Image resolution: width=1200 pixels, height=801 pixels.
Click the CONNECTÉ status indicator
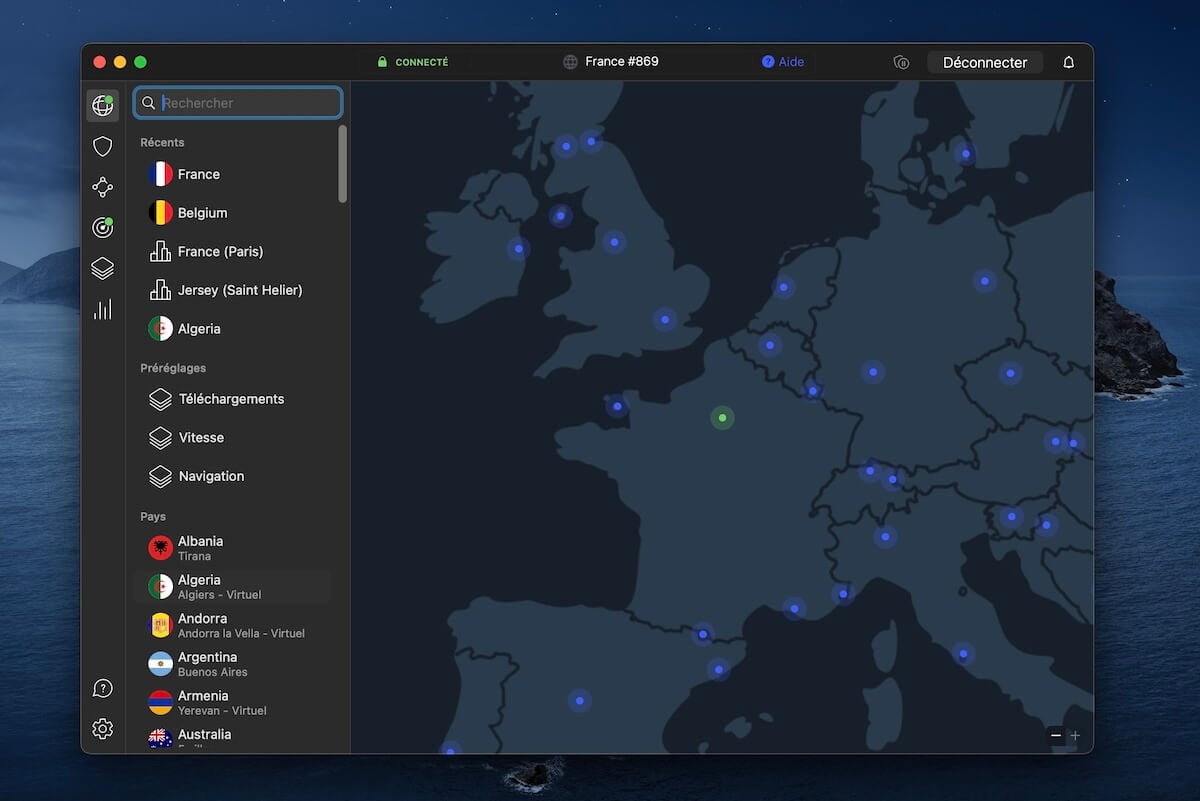coord(412,62)
